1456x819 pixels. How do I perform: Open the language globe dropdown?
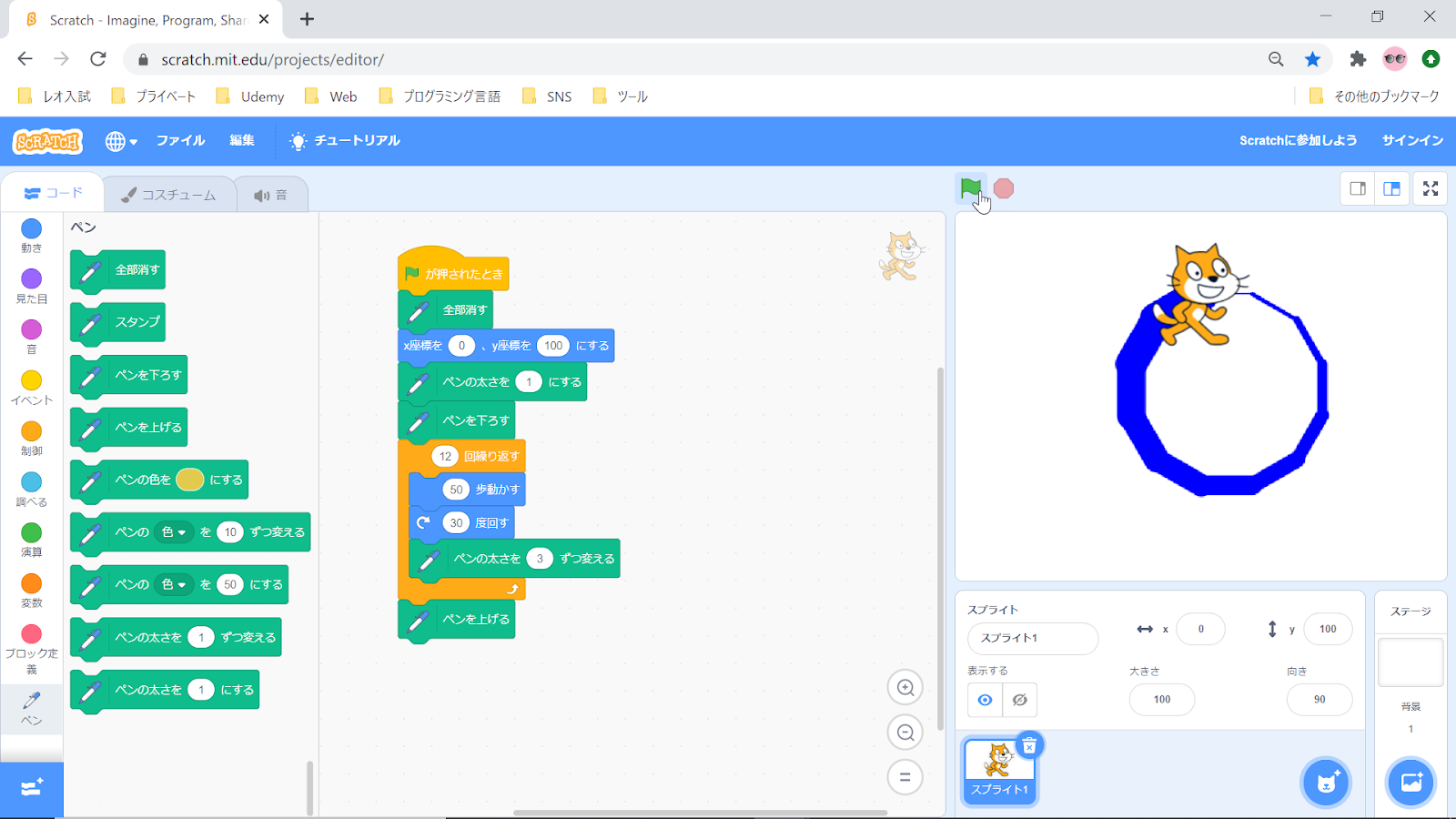point(121,141)
